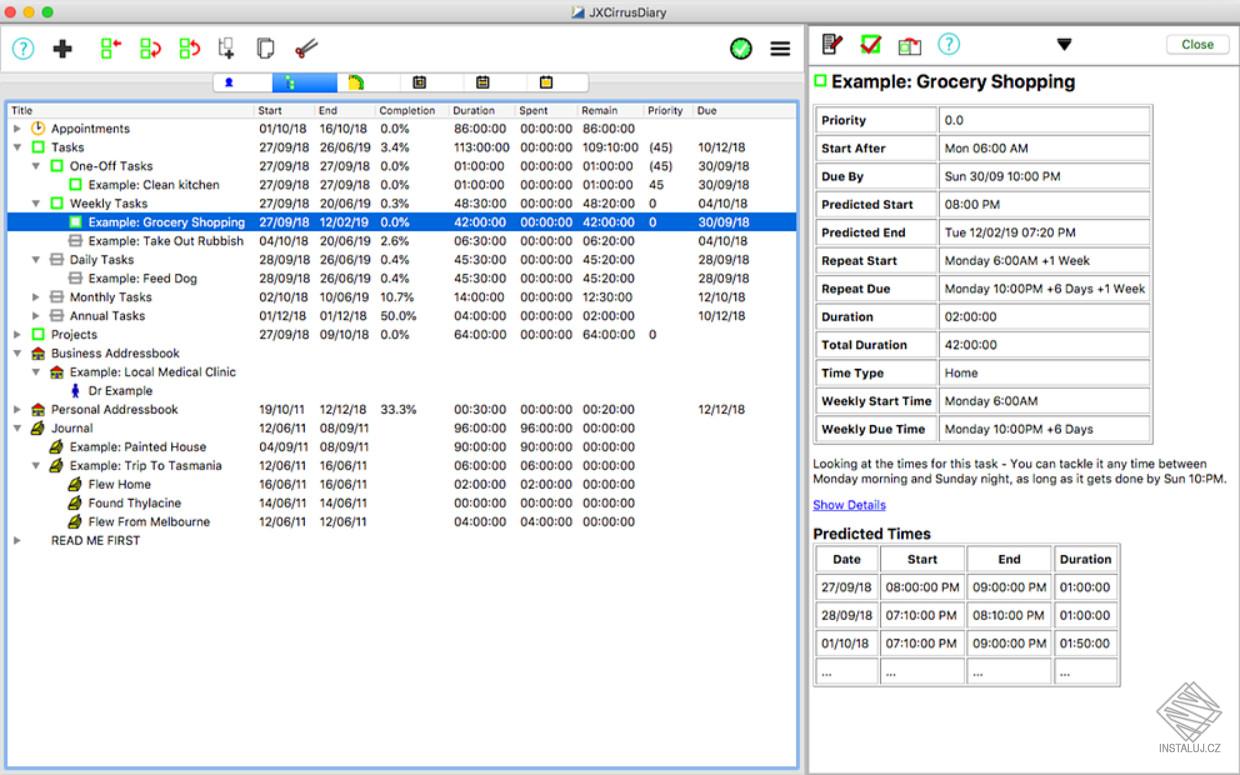Click the copy pages icon in toolbar
The image size is (1240, 775).
click(x=265, y=48)
